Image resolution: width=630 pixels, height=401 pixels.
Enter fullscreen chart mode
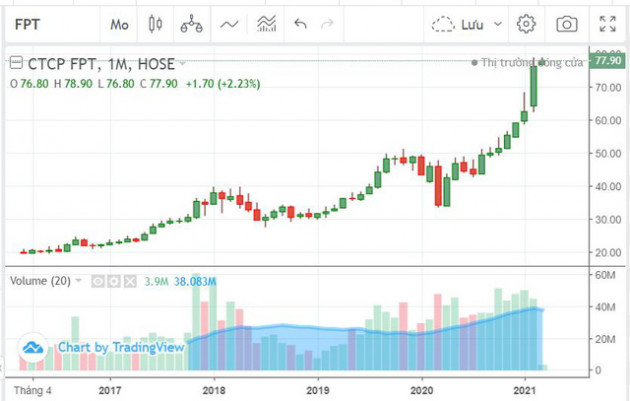(606, 23)
